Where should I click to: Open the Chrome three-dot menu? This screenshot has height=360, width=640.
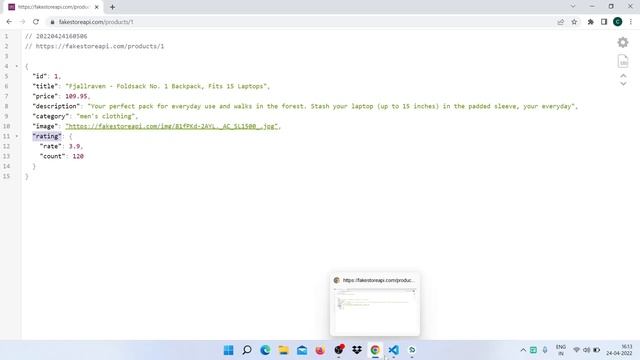(x=631, y=22)
